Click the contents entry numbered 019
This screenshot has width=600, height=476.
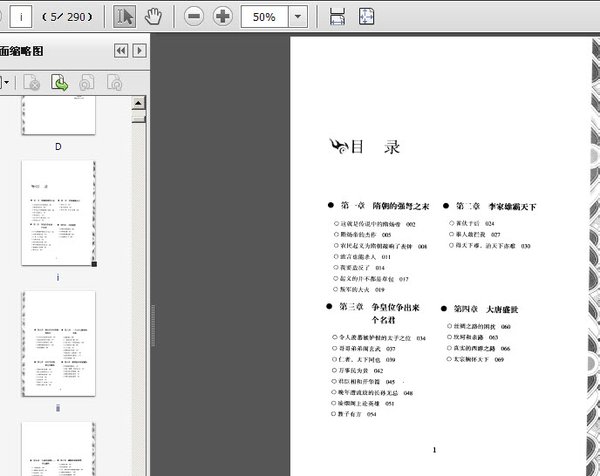[x=359, y=290]
